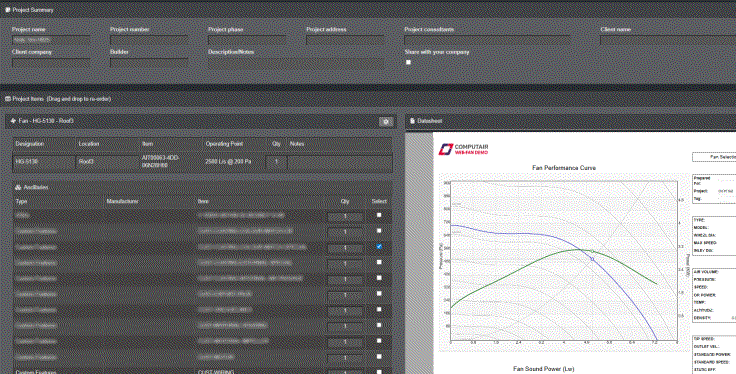Click the Notes field in the HG-5130 row

tap(339, 162)
